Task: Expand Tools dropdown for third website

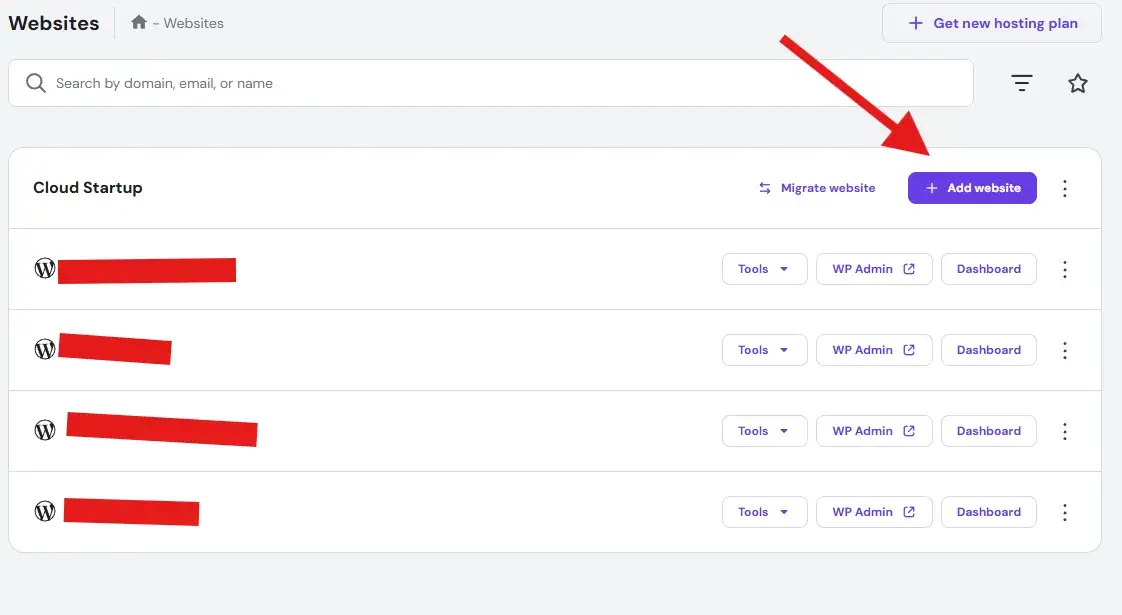Action: click(764, 431)
